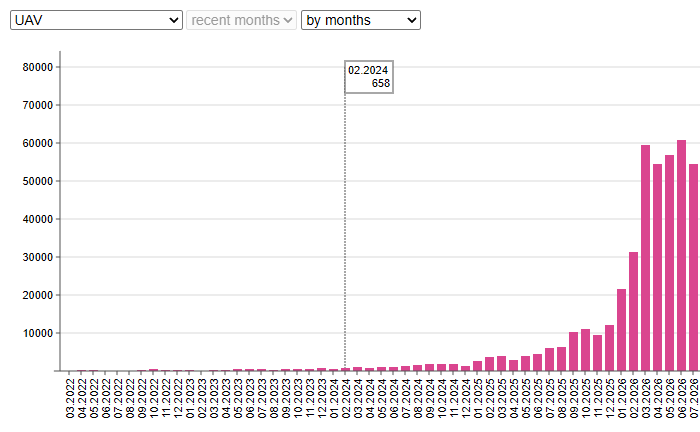Click the 10000 y-axis label

click(38, 333)
